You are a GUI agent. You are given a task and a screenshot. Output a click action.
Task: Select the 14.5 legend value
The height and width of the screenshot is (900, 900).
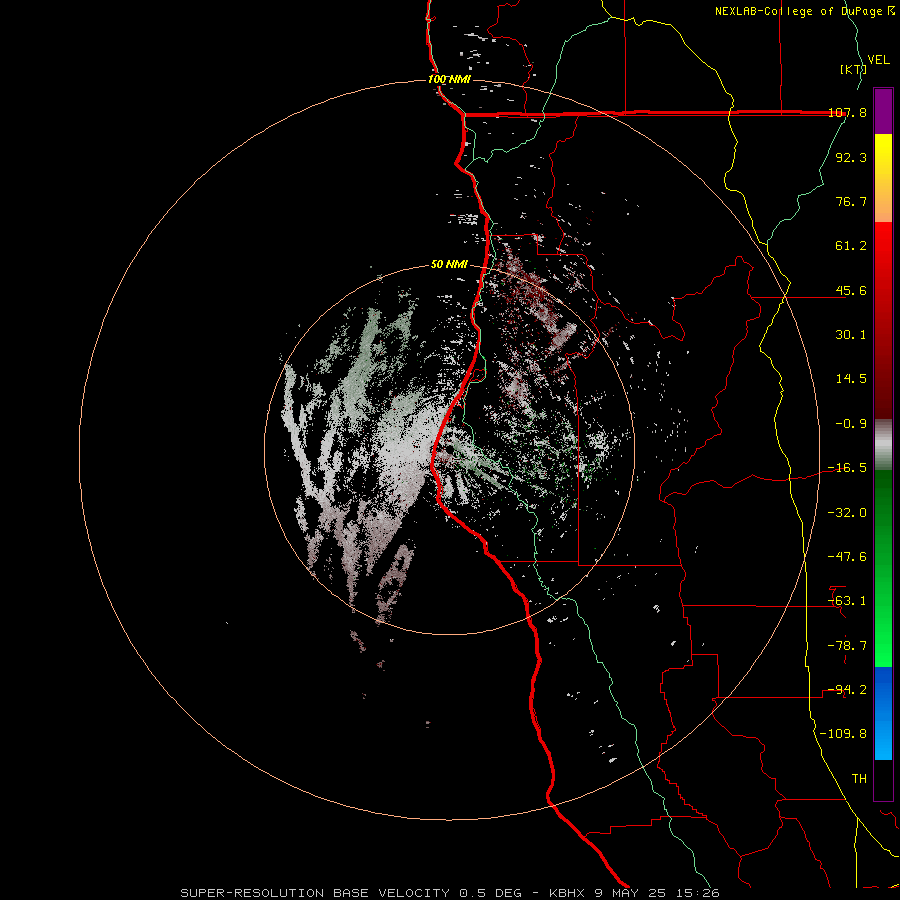click(x=851, y=379)
